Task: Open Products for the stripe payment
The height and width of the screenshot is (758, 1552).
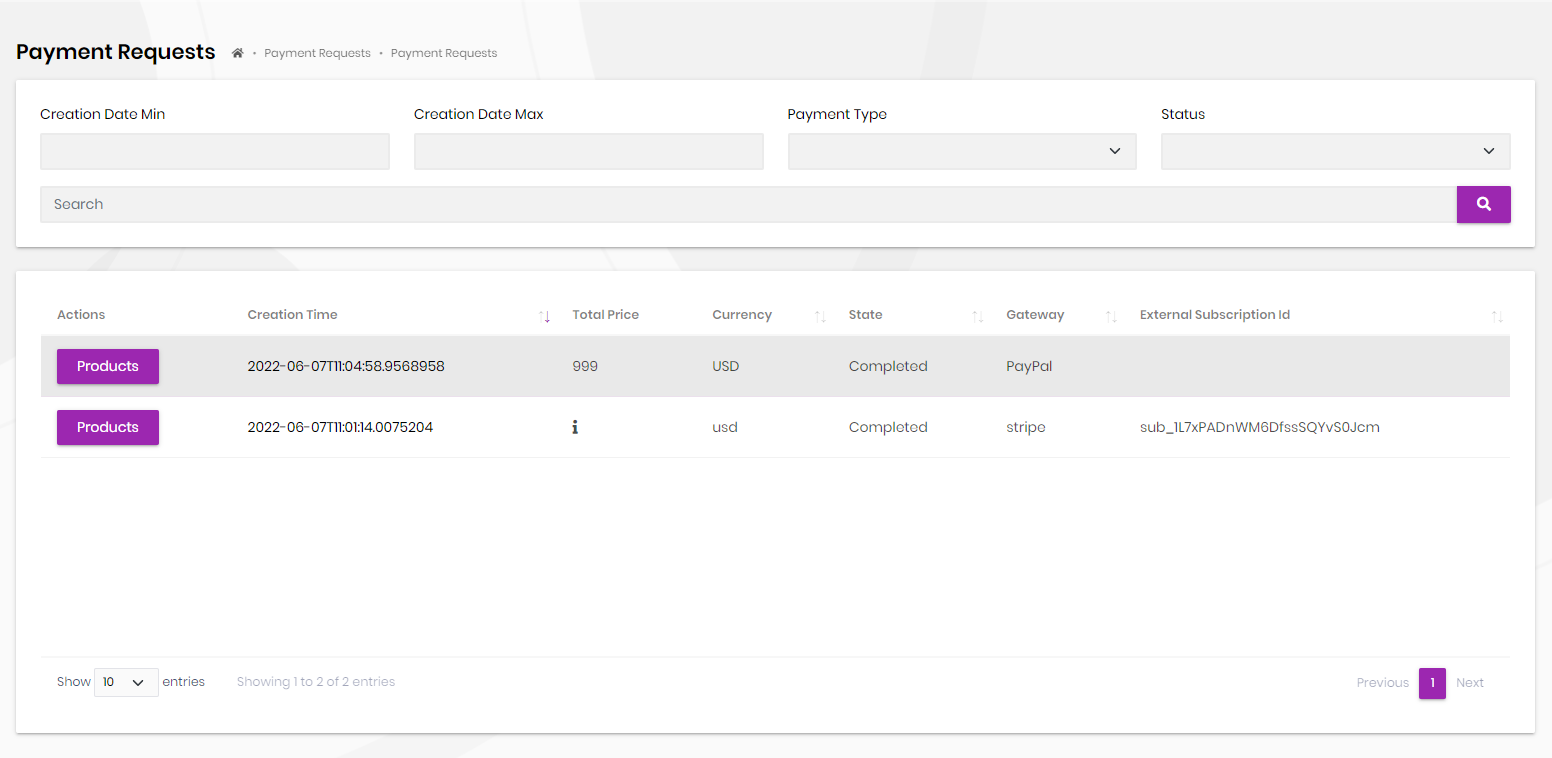Action: coord(108,427)
